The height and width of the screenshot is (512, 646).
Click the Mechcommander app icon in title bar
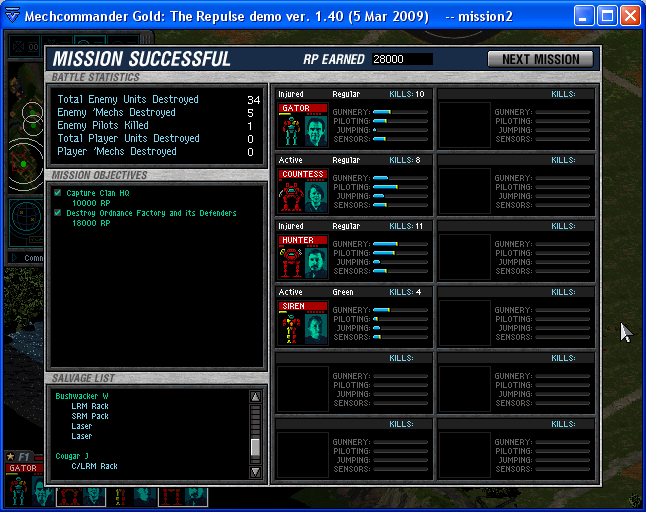12,16
